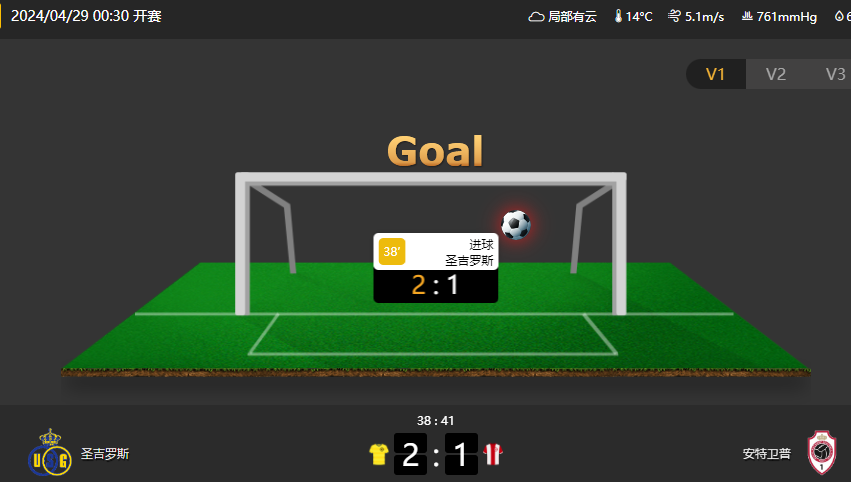This screenshot has height=482, width=851.
Task: Click the 38 : 41 match clock
Action: 435,421
